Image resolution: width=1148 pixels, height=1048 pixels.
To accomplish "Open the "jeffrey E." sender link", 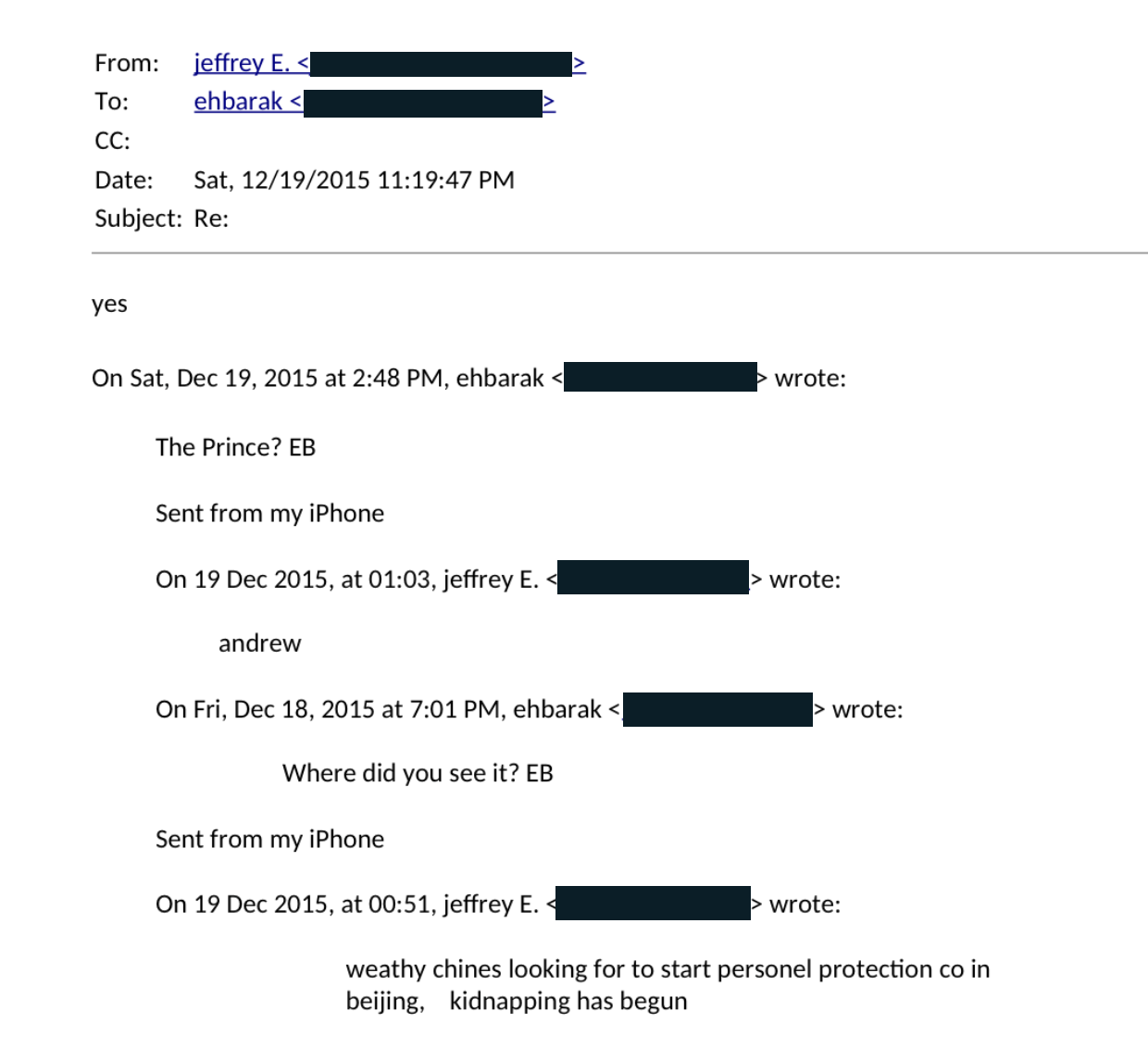I will [243, 63].
